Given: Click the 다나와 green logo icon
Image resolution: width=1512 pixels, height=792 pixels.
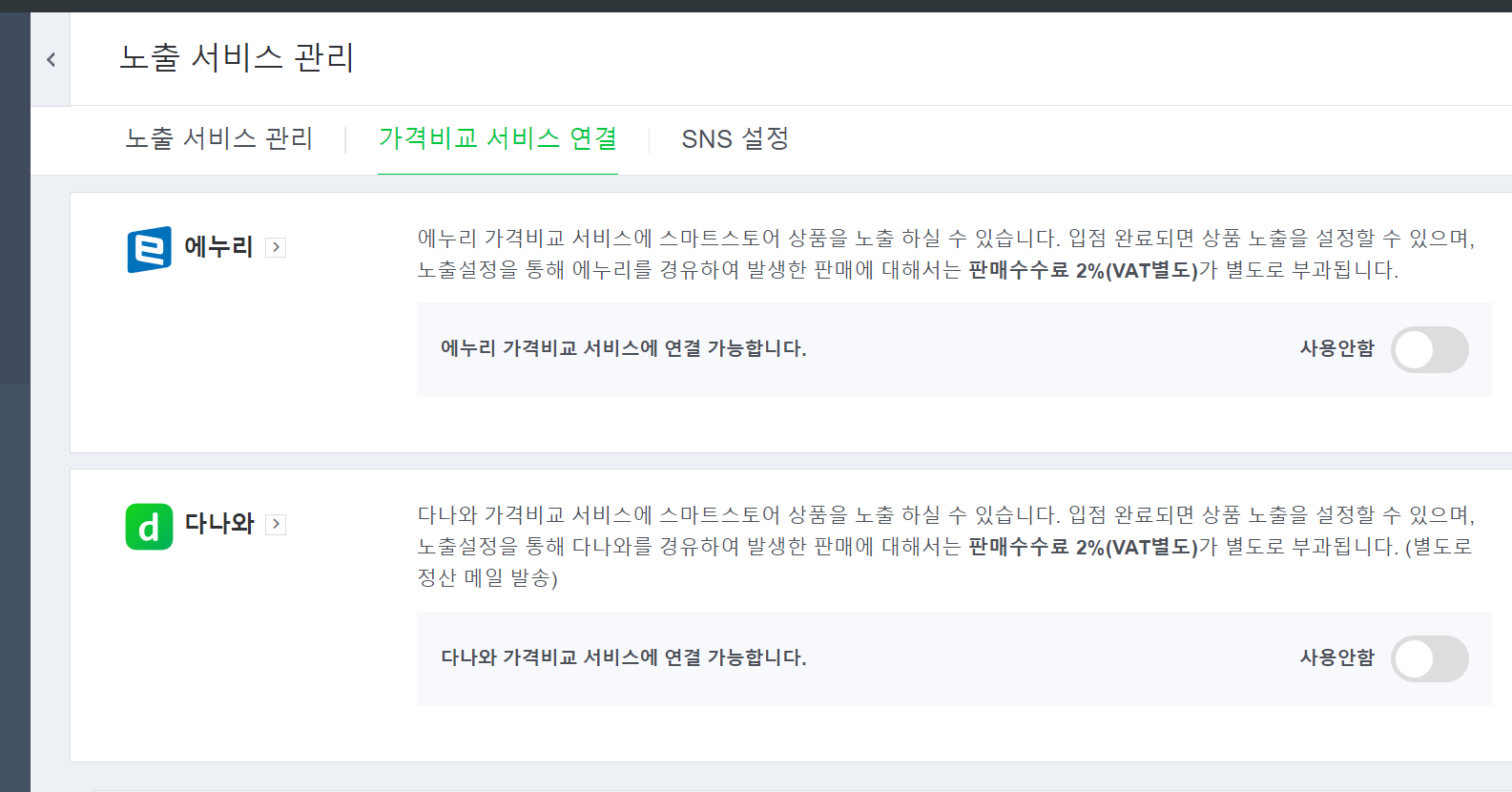Looking at the screenshot, I should pos(149,527).
